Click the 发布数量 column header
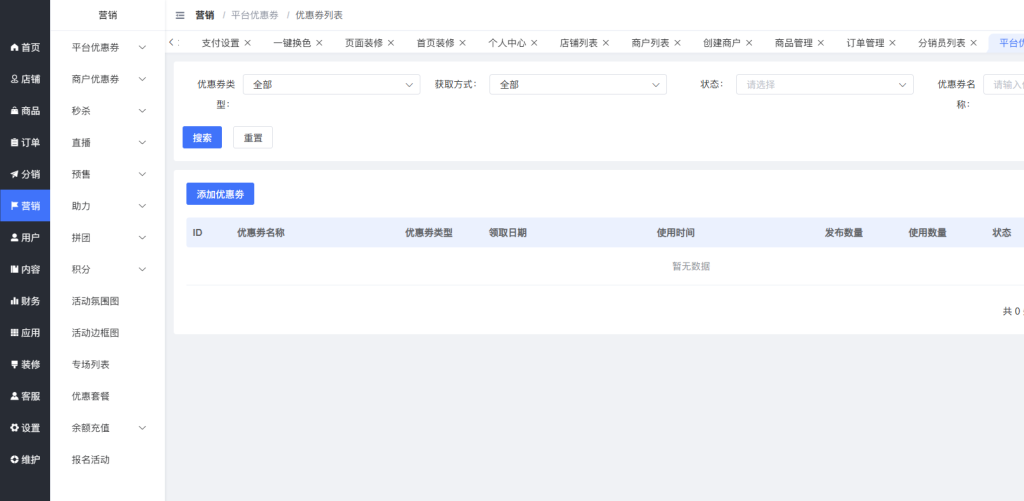 (844, 233)
